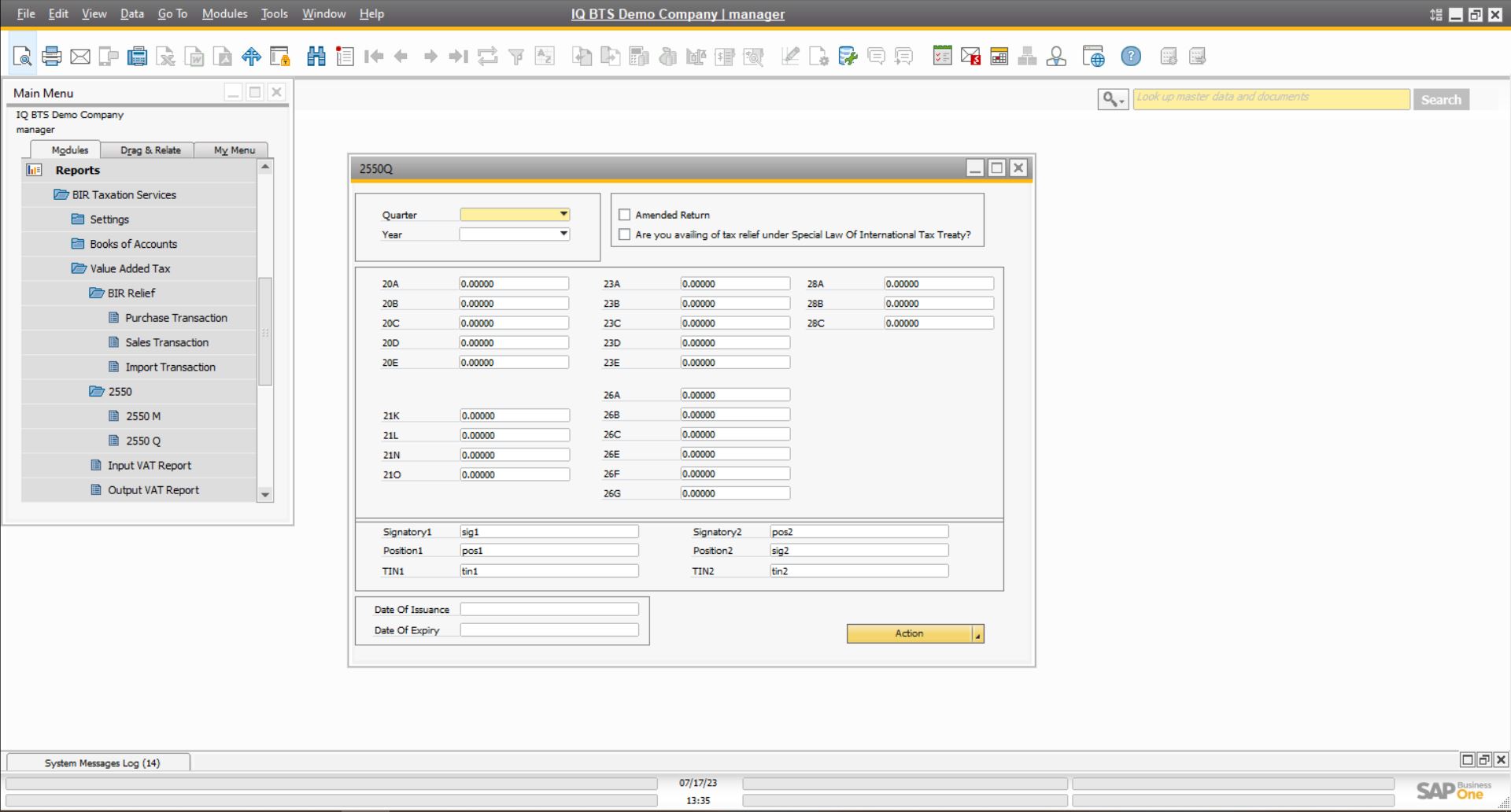1511x812 pixels.
Task: Click the envelope with red badge icon
Action: [970, 57]
